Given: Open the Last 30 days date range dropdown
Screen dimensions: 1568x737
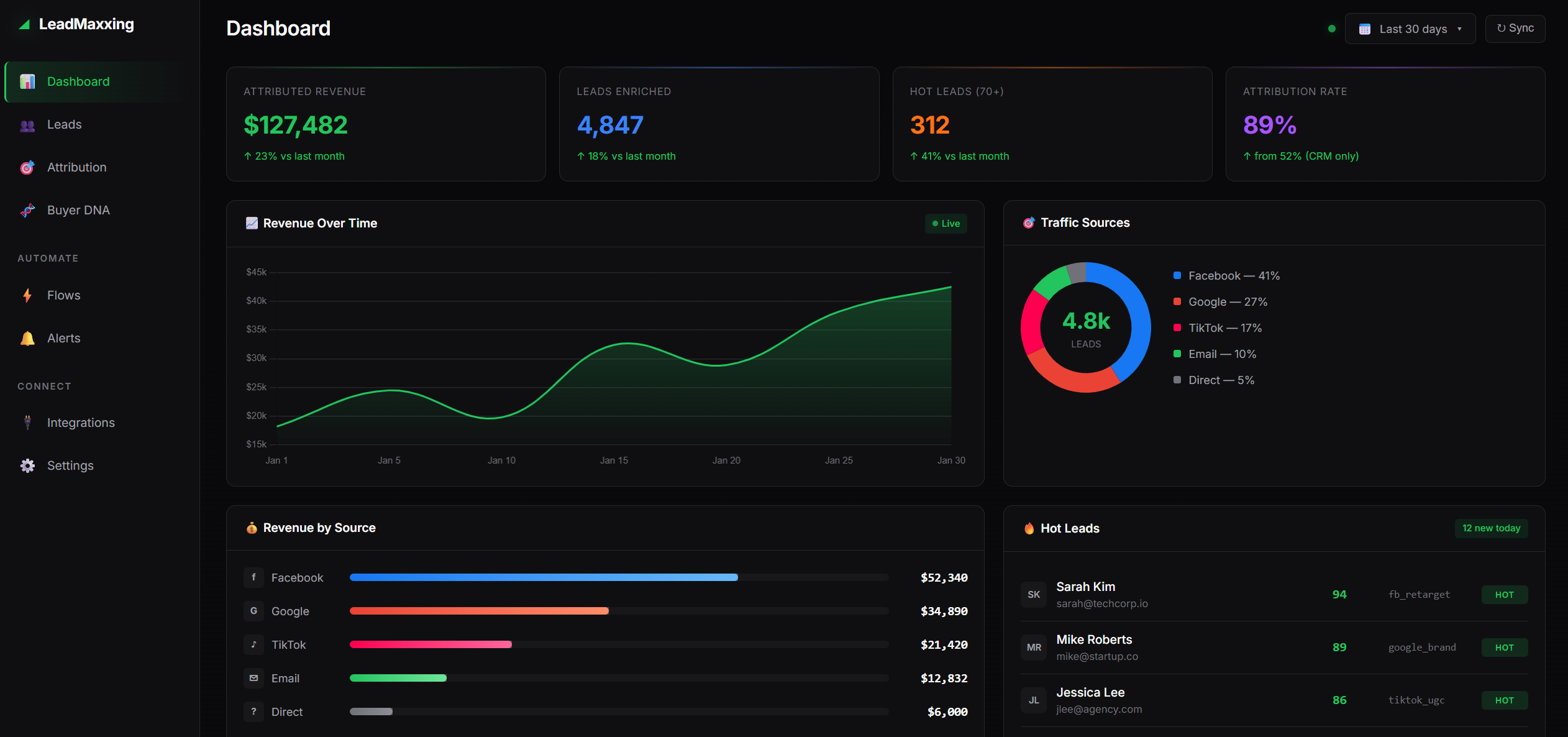Looking at the screenshot, I should coord(1410,29).
